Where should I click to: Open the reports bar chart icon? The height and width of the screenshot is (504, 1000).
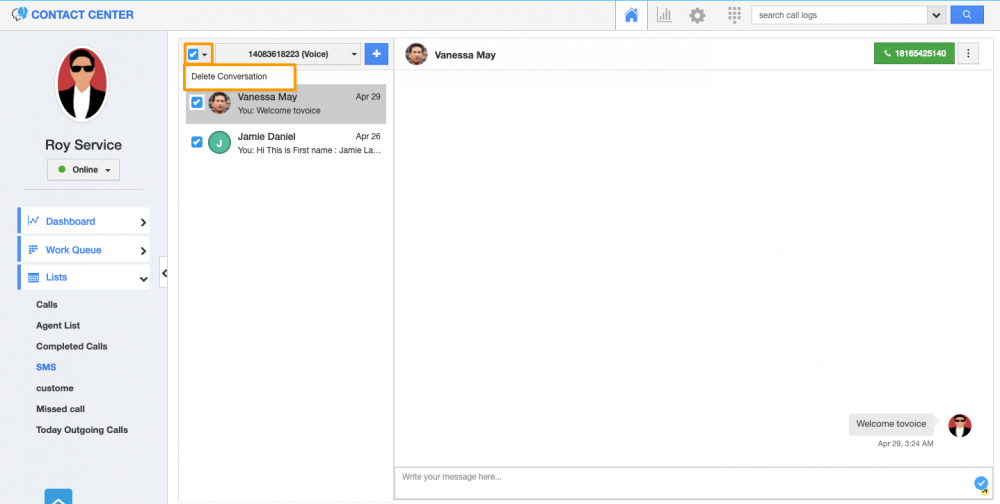(x=664, y=15)
